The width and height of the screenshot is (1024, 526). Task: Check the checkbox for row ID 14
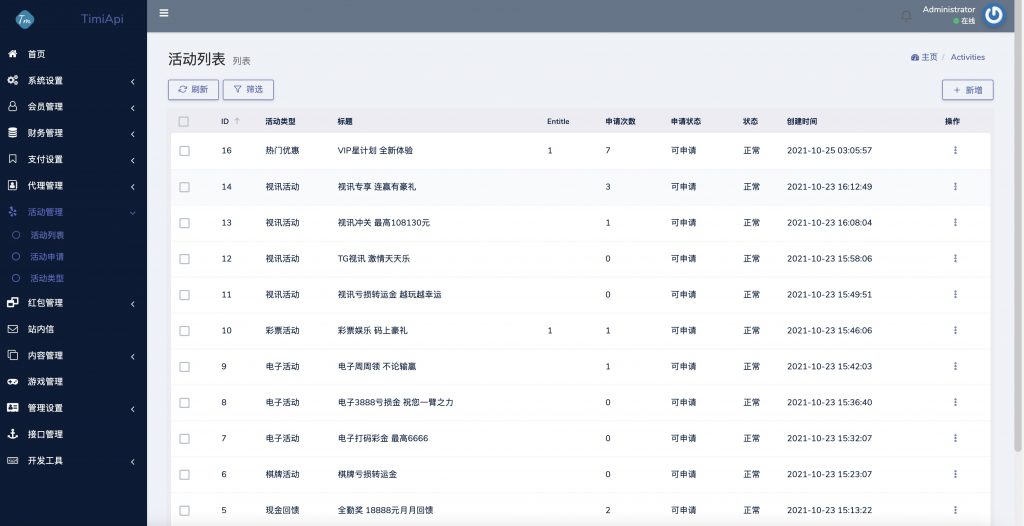[184, 187]
